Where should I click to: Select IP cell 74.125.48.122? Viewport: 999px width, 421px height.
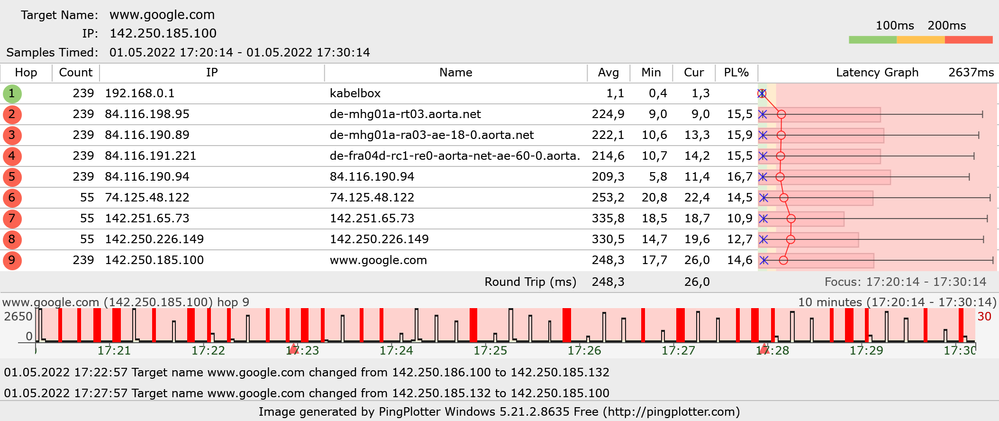point(147,197)
